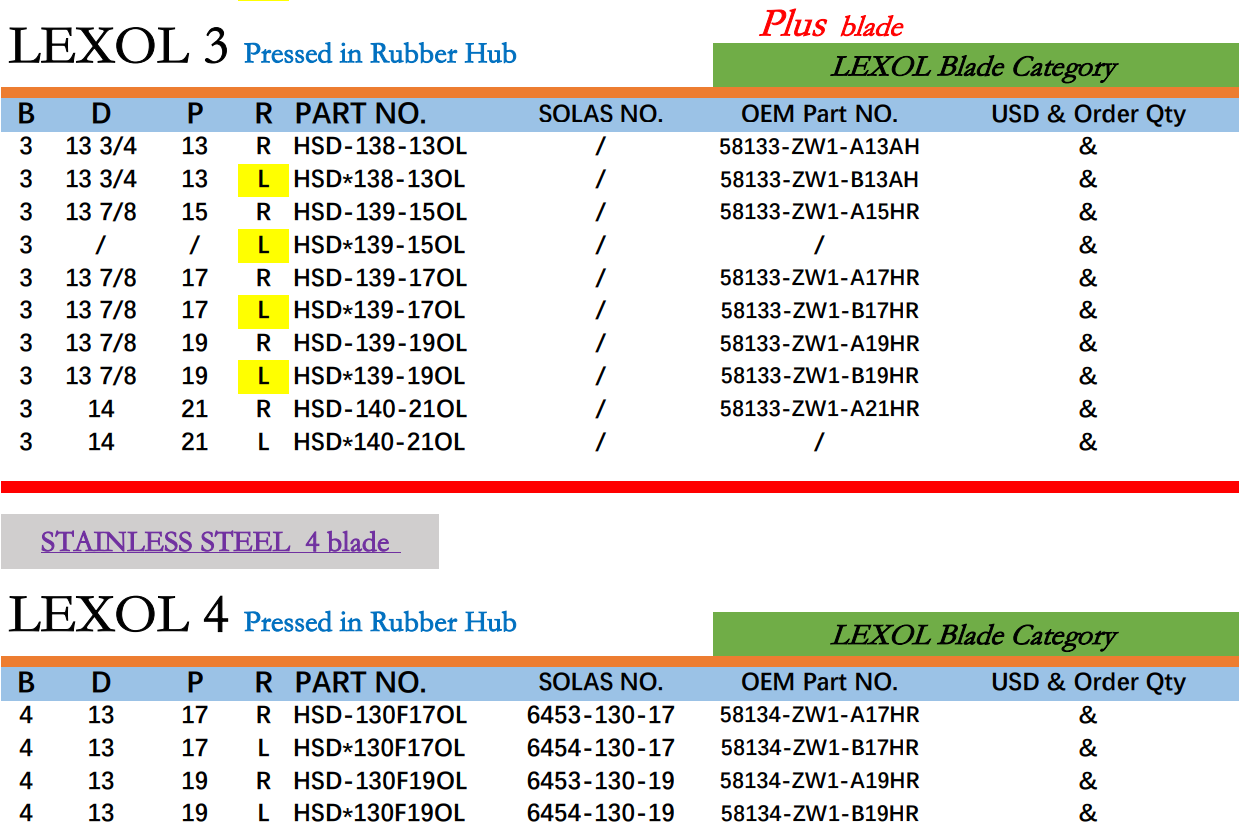Image resolution: width=1240 pixels, height=837 pixels.
Task: Select part number HSD*139-17OL
Action: click(380, 310)
